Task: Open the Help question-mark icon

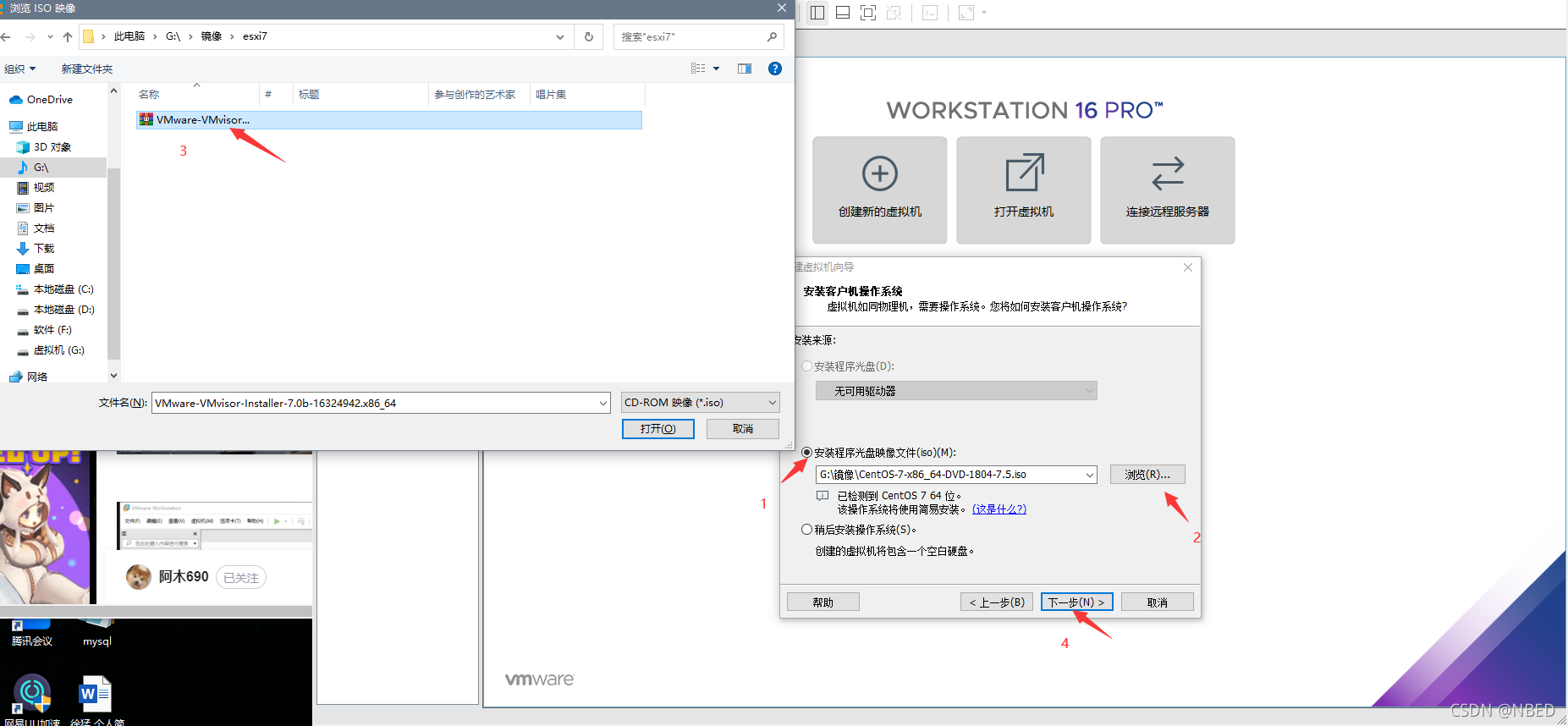Action: click(774, 69)
